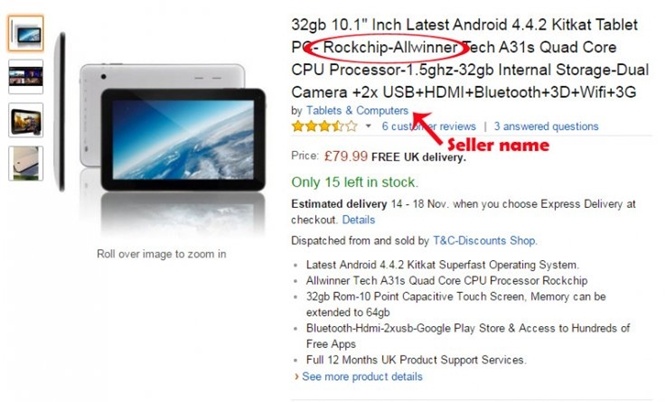Click the star rating icons
This screenshot has width=665, height=402.
tap(324, 126)
